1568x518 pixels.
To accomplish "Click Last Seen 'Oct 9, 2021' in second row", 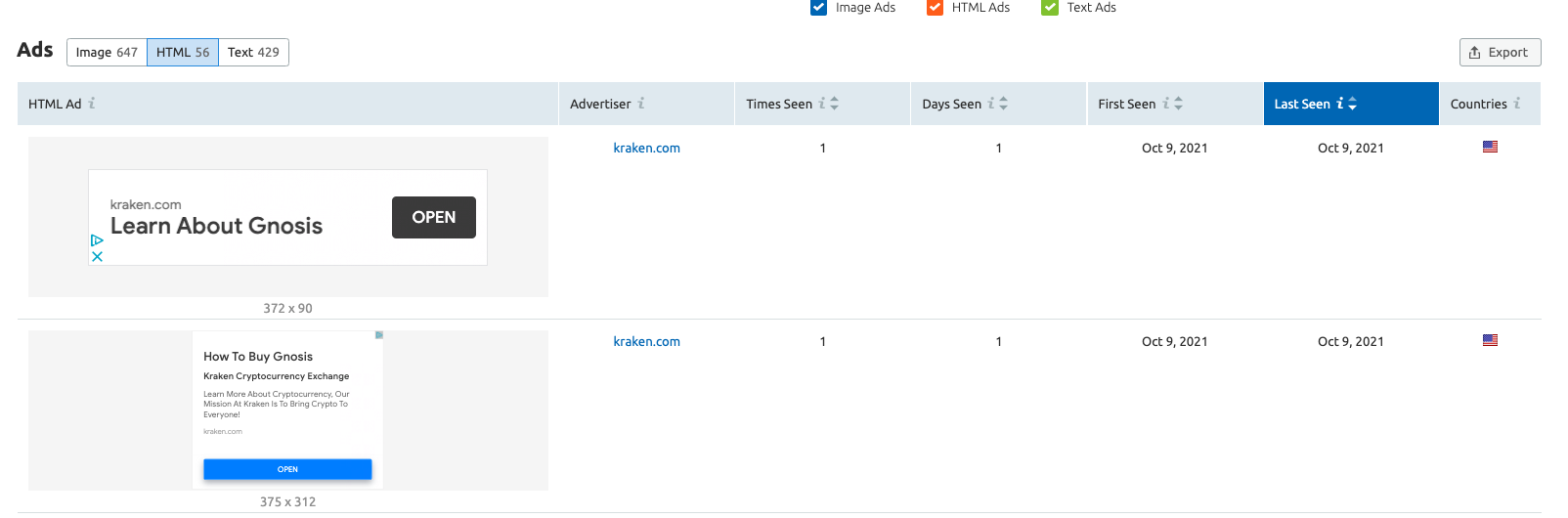I will pos(1351,342).
